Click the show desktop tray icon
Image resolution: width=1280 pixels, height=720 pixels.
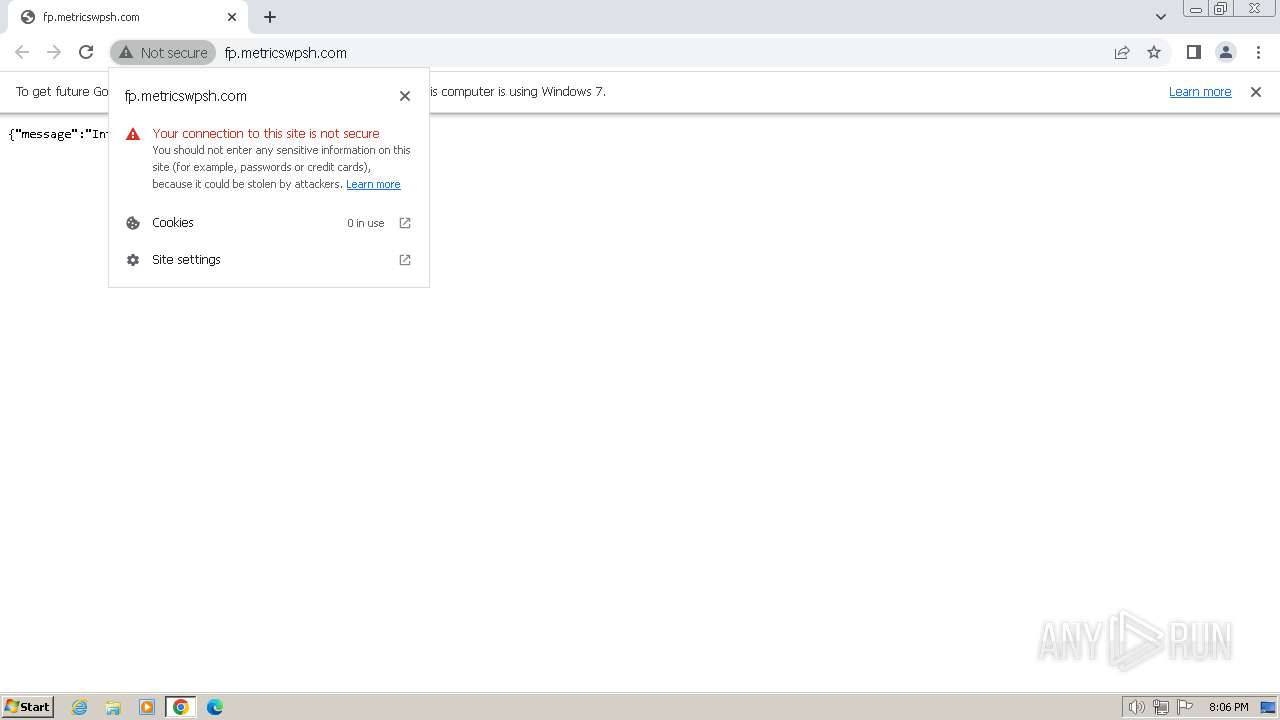click(x=1268, y=707)
